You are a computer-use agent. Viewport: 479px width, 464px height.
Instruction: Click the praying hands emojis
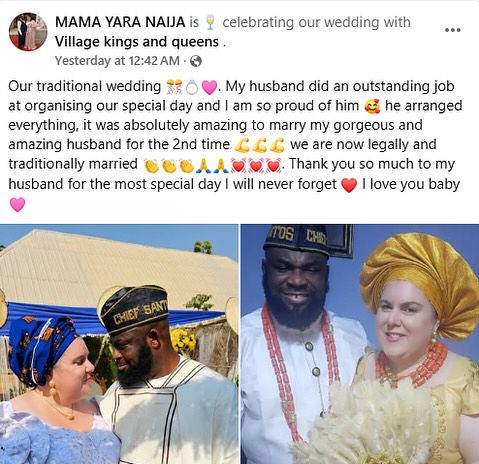[212, 166]
